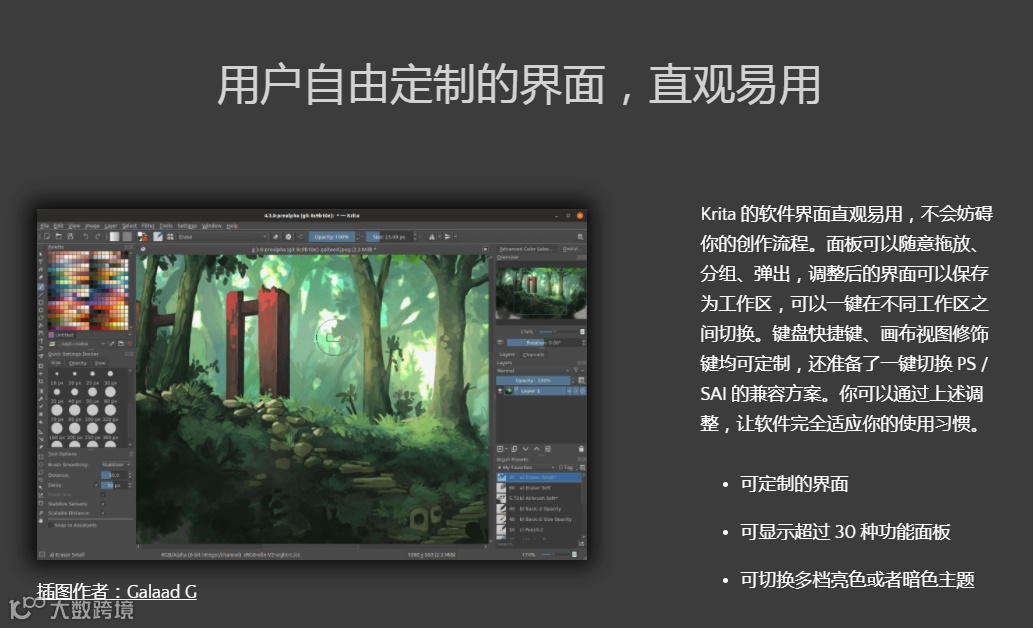Click the Overview panel image thumbnail
This screenshot has width=1033, height=628.
pyautogui.click(x=541, y=293)
